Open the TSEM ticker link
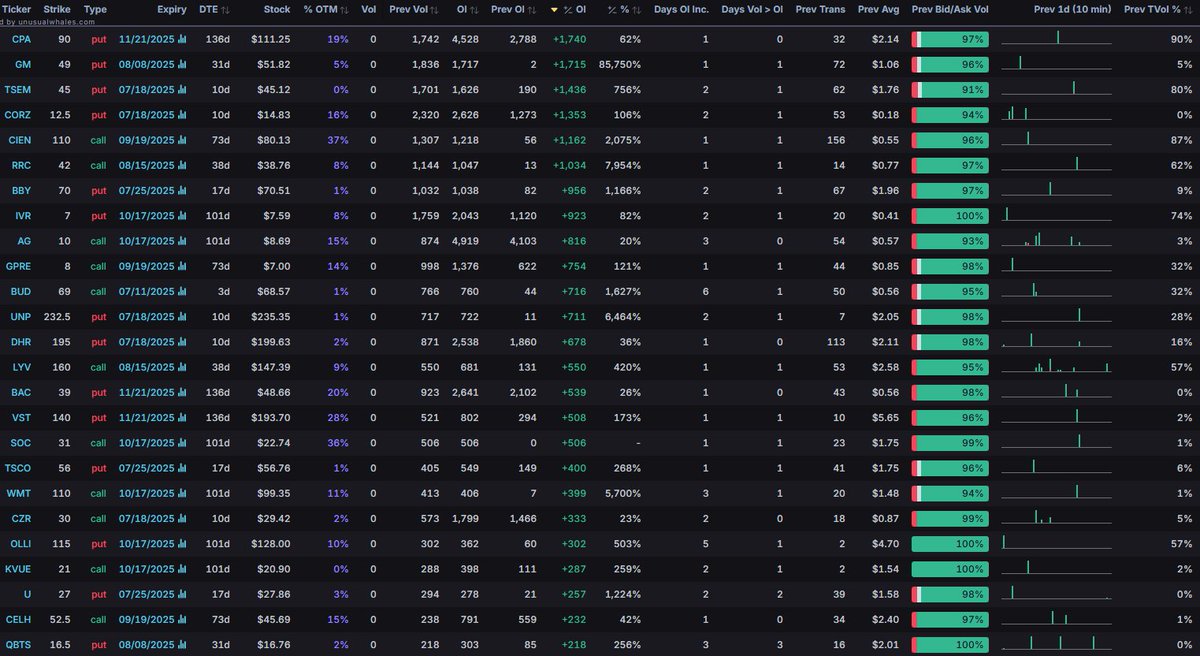This screenshot has width=1200, height=656. pos(20,89)
